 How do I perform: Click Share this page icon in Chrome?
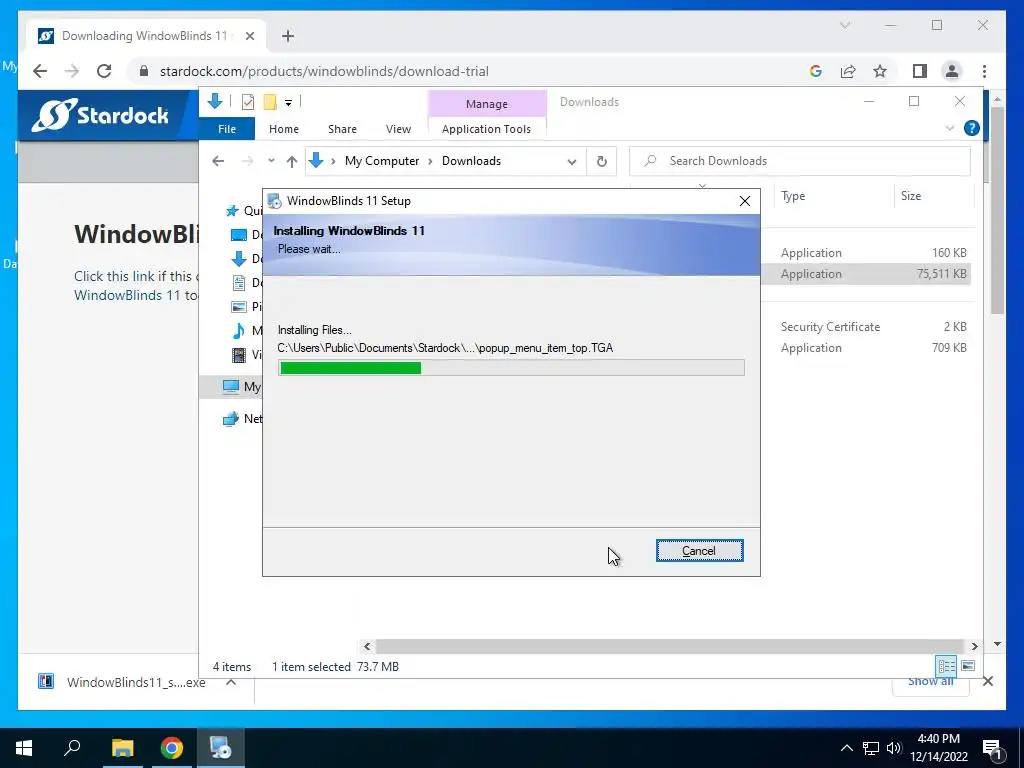[848, 71]
